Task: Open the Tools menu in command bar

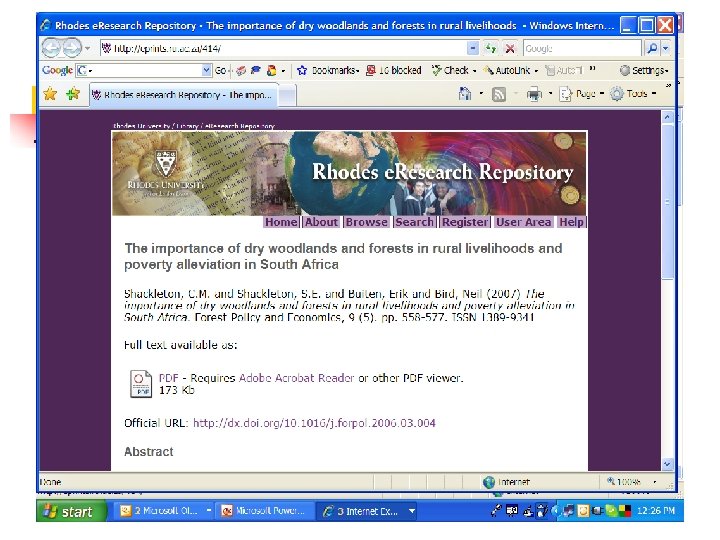Action: [633, 94]
